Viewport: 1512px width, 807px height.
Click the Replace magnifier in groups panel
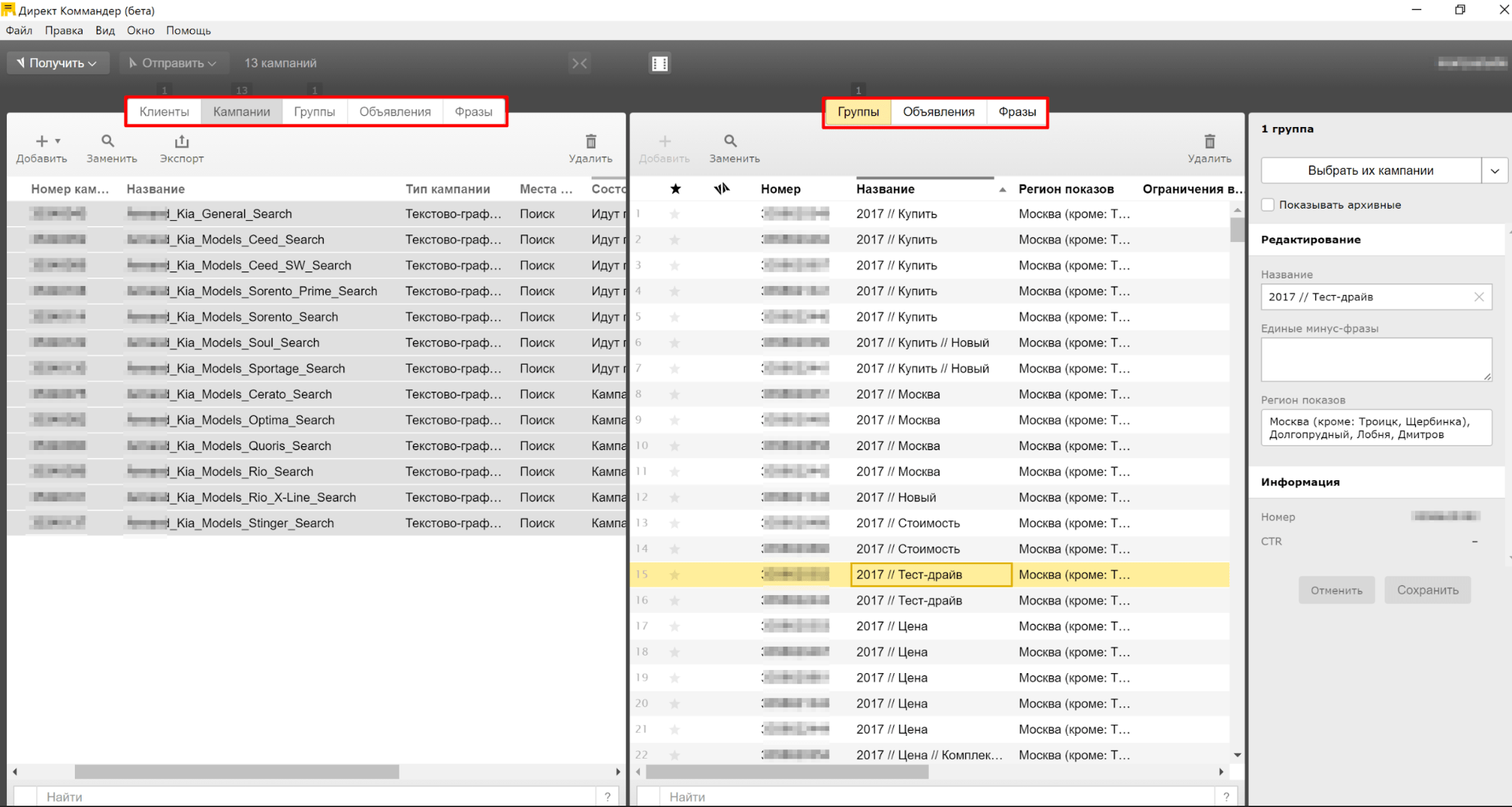click(730, 142)
